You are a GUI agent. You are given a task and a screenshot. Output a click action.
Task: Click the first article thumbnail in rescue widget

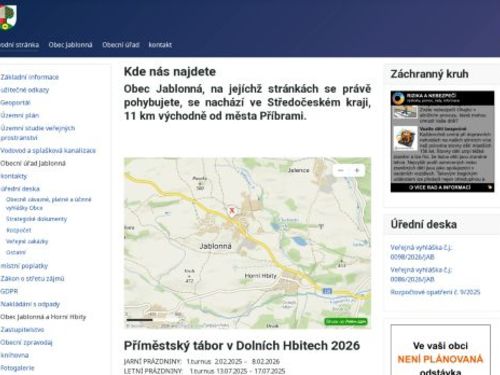[405, 113]
